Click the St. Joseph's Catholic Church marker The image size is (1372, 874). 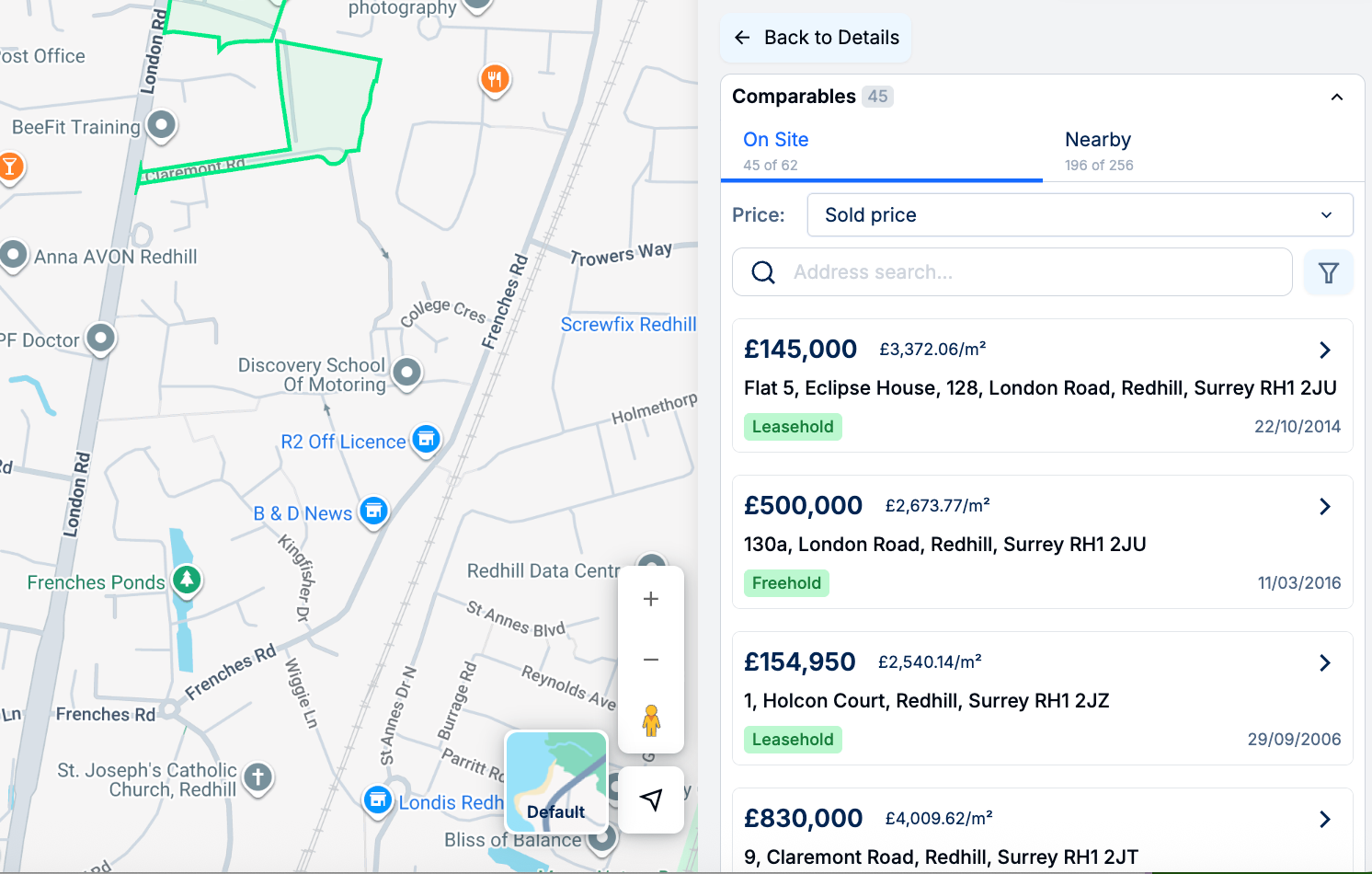(258, 777)
